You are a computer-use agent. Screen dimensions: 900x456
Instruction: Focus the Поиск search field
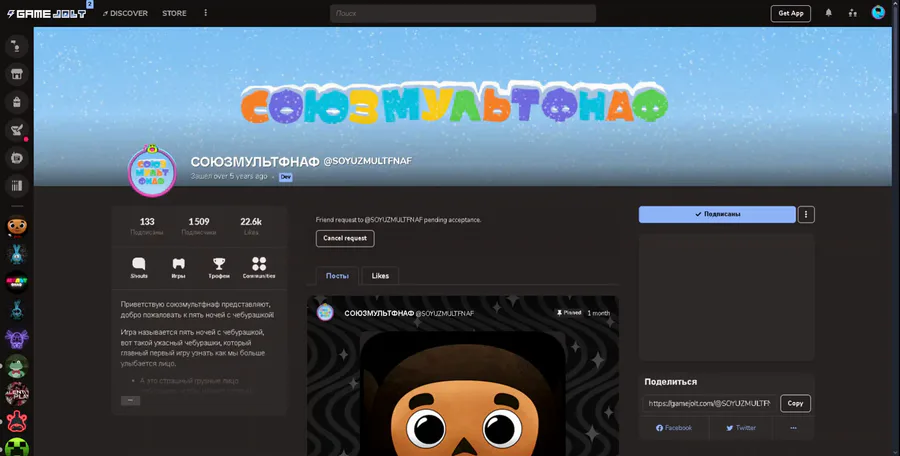463,13
